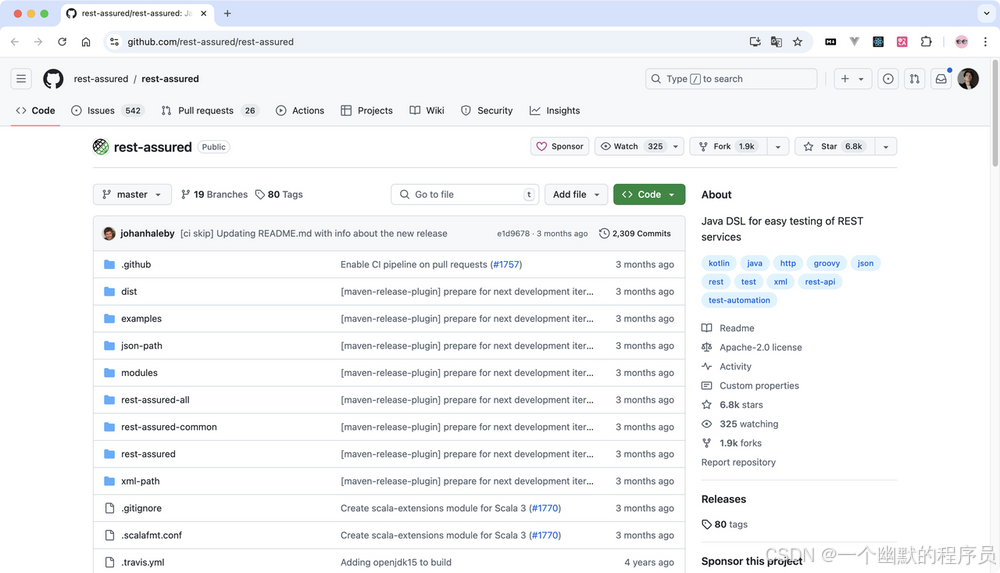Screen dimensions: 1000x573
Task: Click the page vertical scrollbar
Action: pyautogui.click(x=995, y=112)
